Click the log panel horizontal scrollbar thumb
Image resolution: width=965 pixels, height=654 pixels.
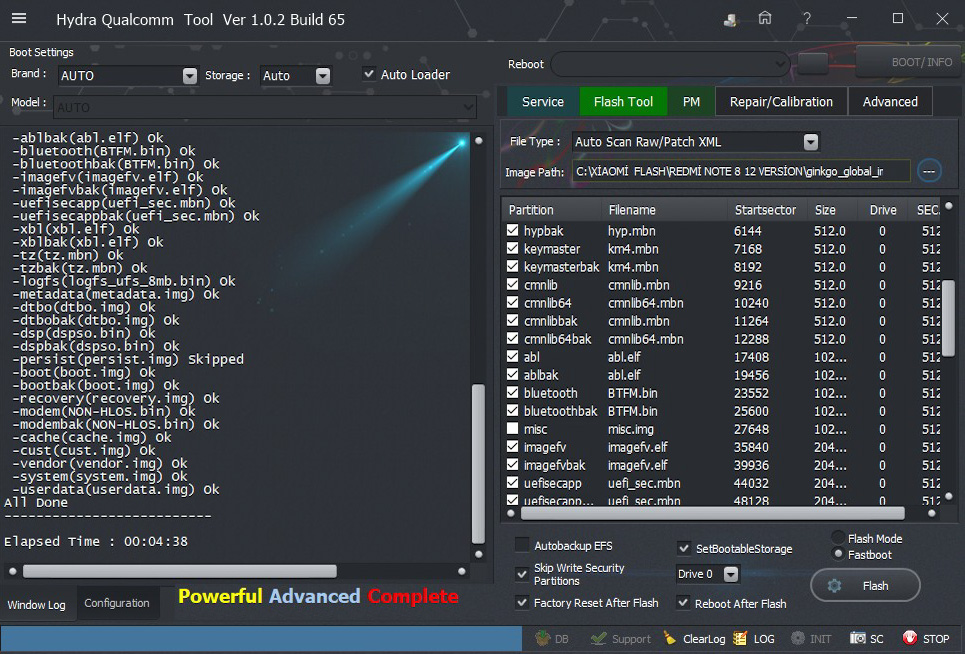(180, 571)
